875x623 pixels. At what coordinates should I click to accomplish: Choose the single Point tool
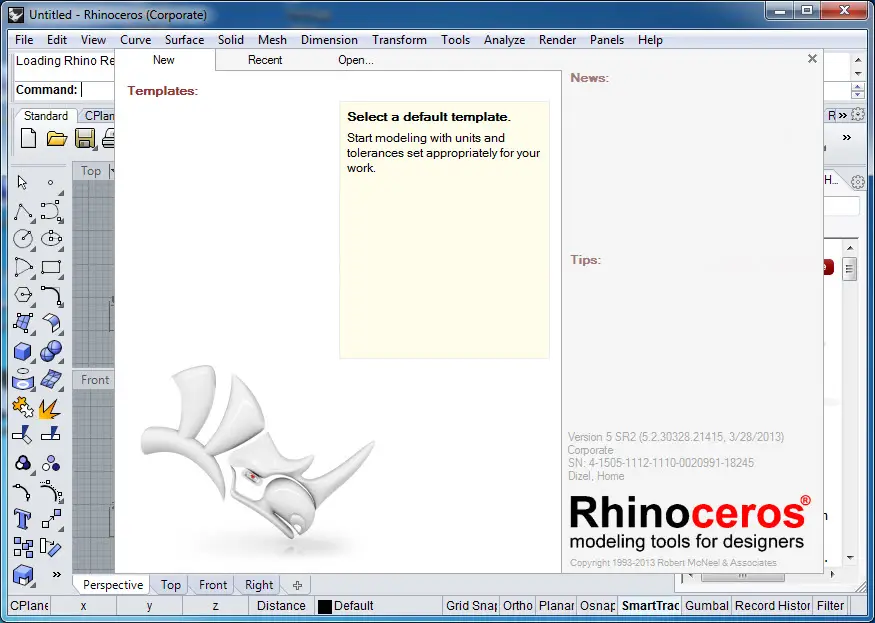51,183
